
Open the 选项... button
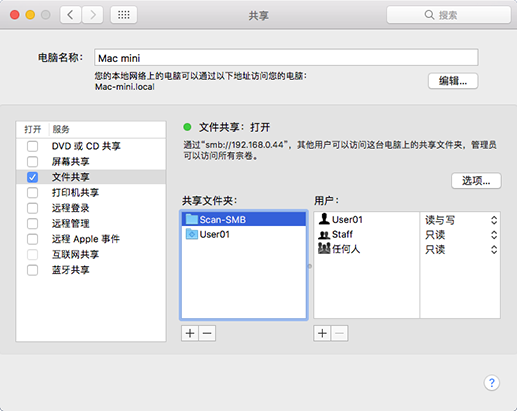click(x=476, y=181)
